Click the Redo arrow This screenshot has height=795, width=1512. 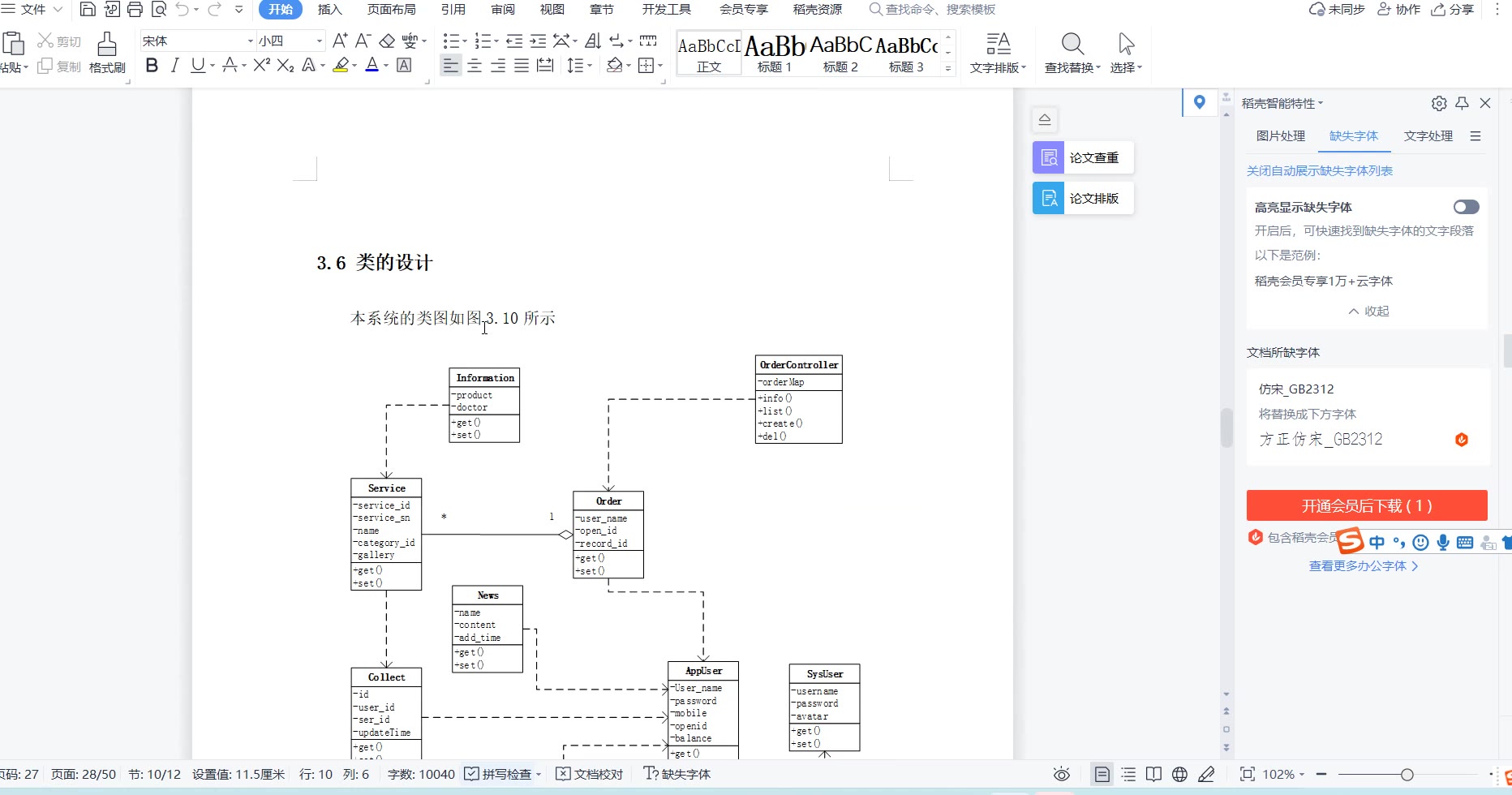click(215, 10)
